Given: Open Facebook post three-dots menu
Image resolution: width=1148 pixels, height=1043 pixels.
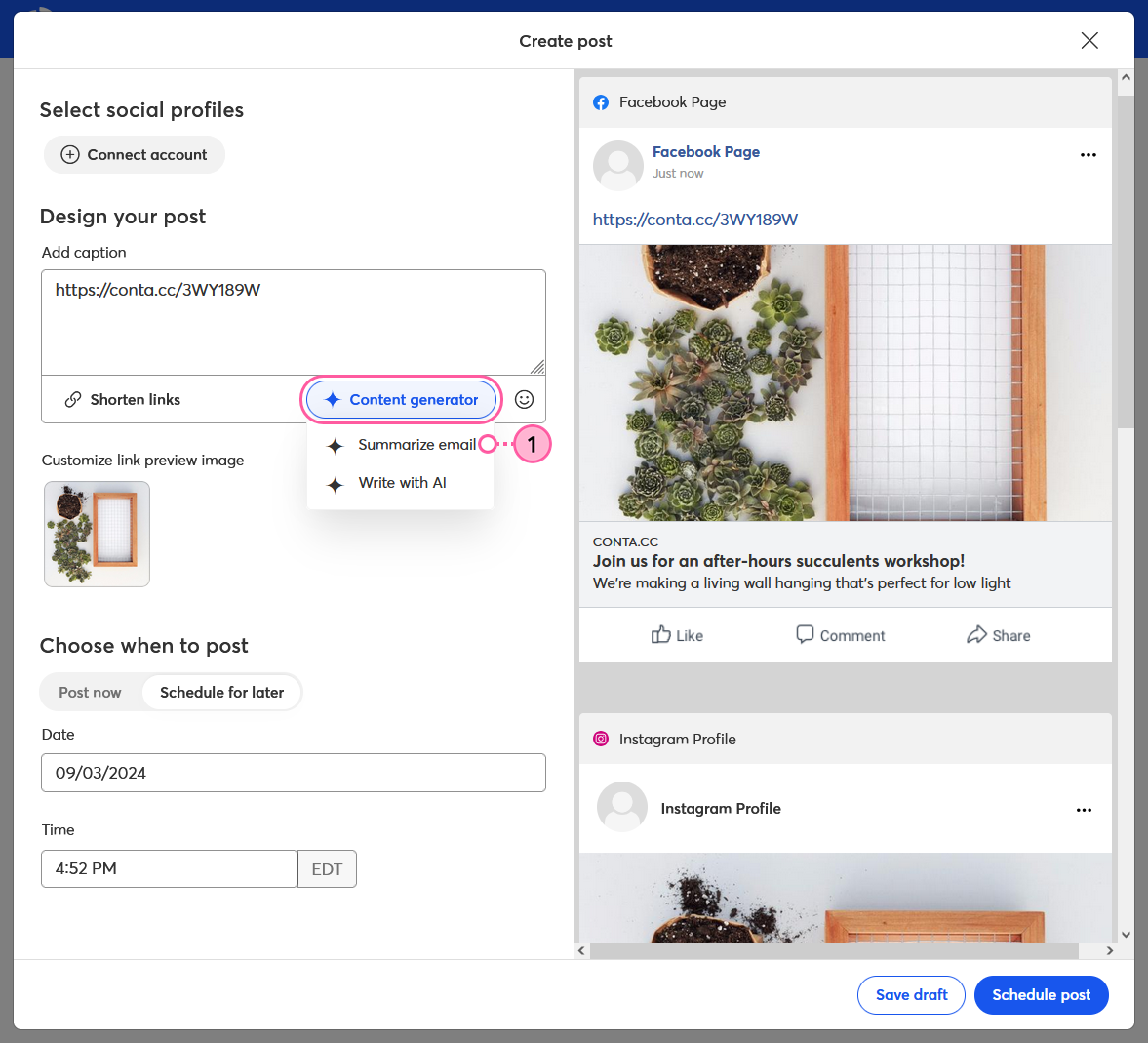Looking at the screenshot, I should coord(1088,155).
